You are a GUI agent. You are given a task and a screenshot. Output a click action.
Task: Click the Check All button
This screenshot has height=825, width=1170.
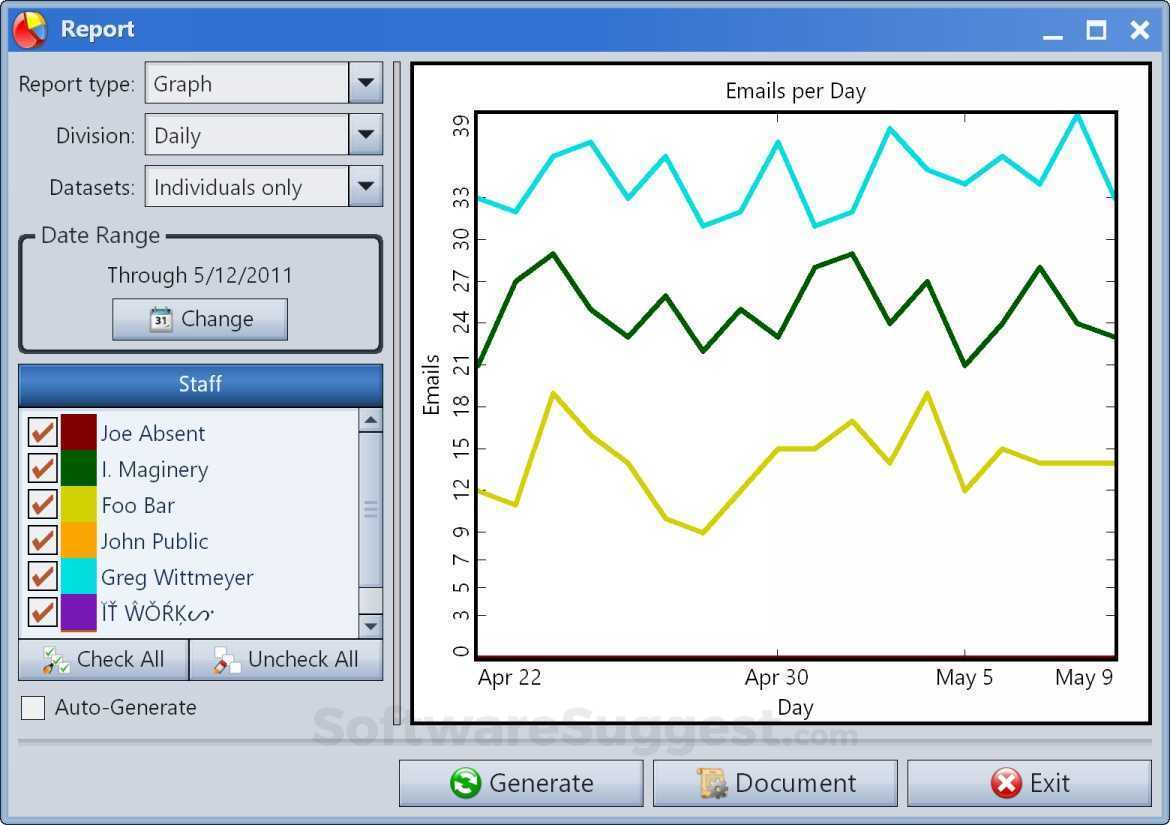tap(104, 660)
